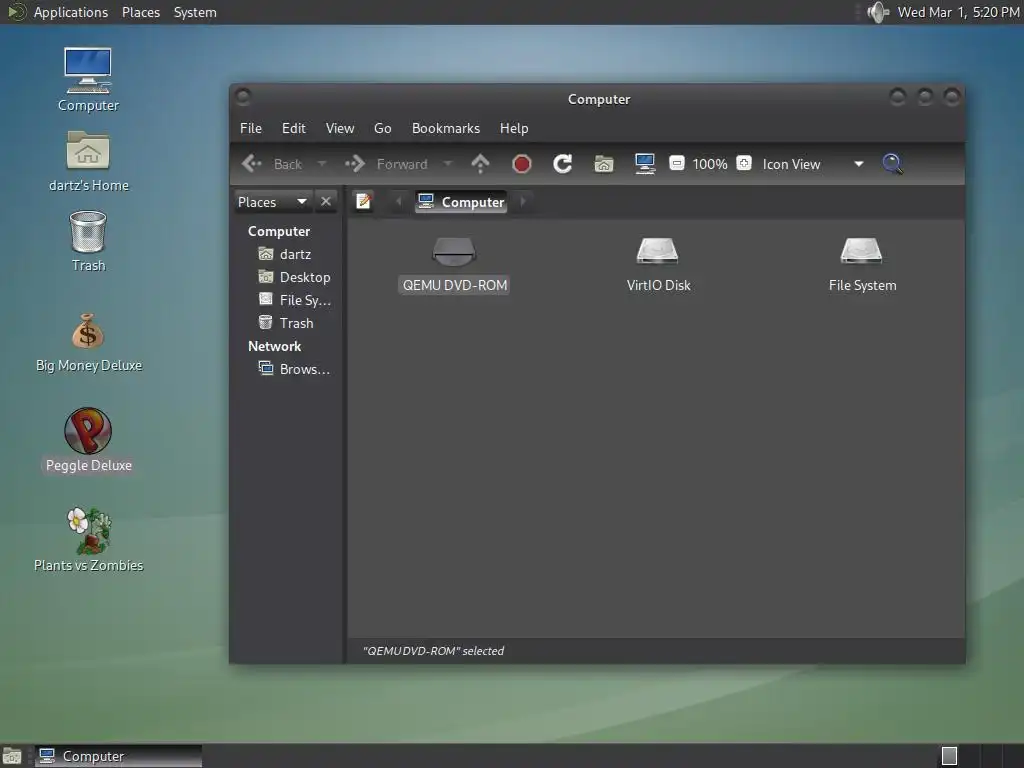Open the Go menu

383,128
